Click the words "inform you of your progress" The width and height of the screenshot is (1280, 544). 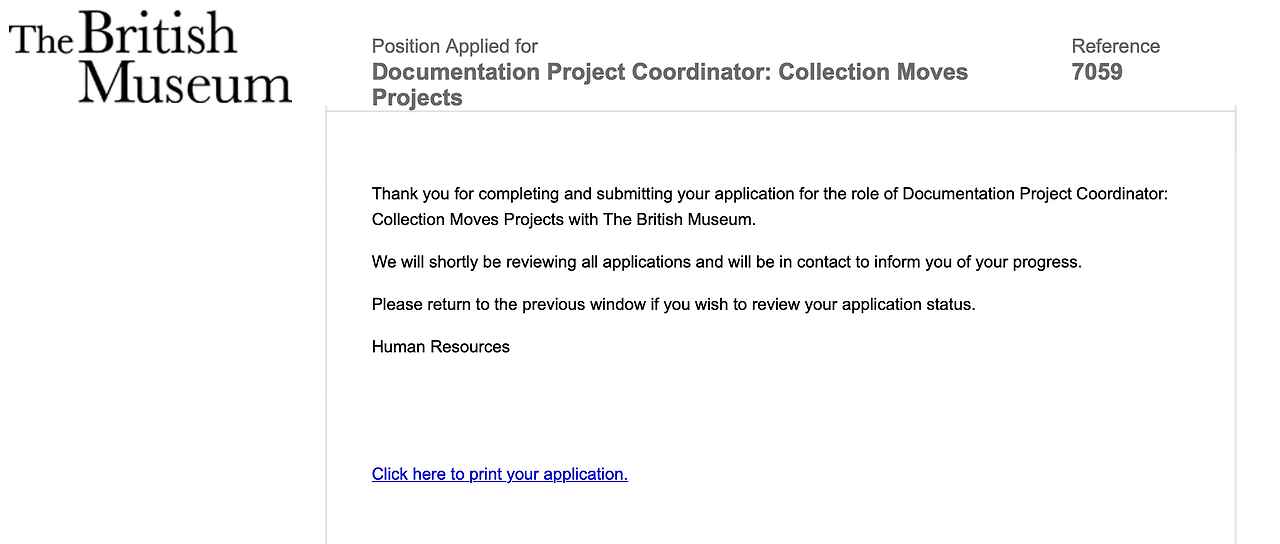pyautogui.click(x=978, y=262)
